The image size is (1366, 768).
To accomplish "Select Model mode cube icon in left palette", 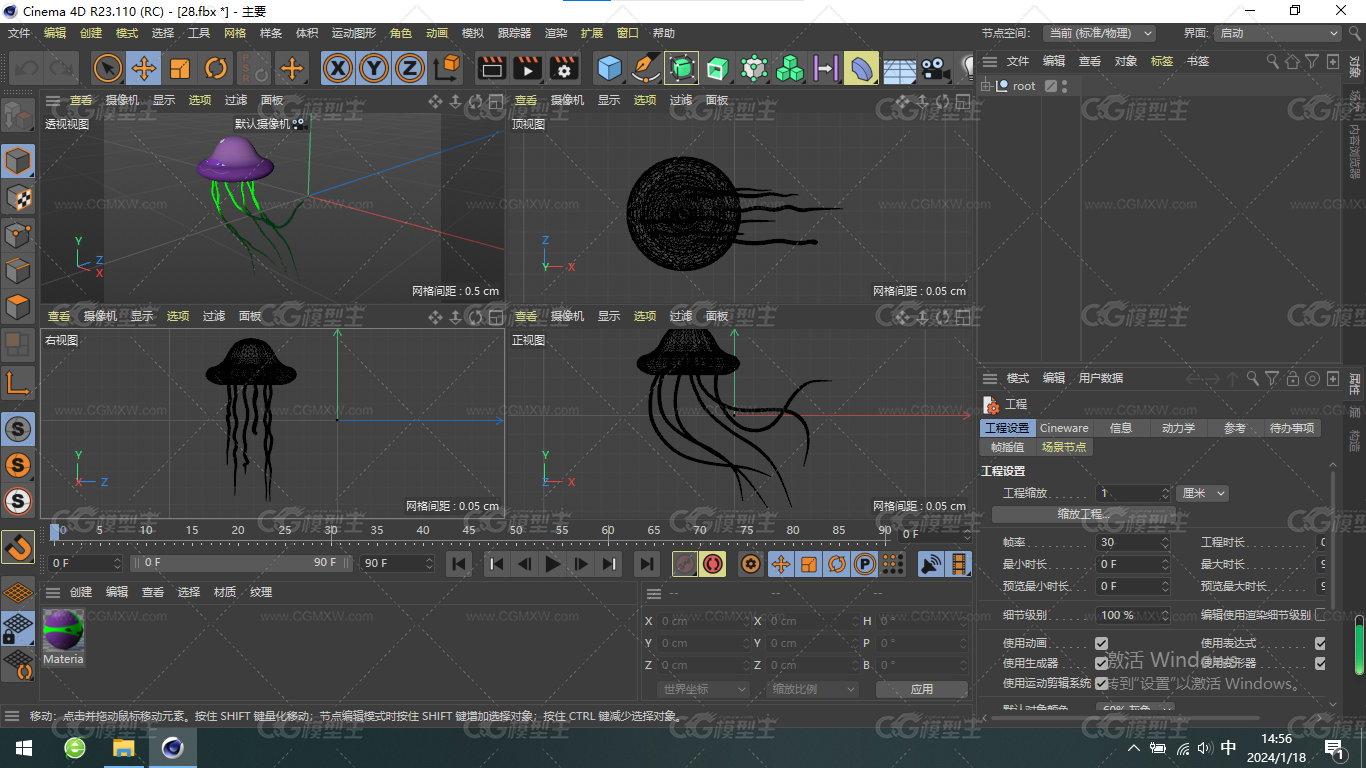I will [x=18, y=161].
